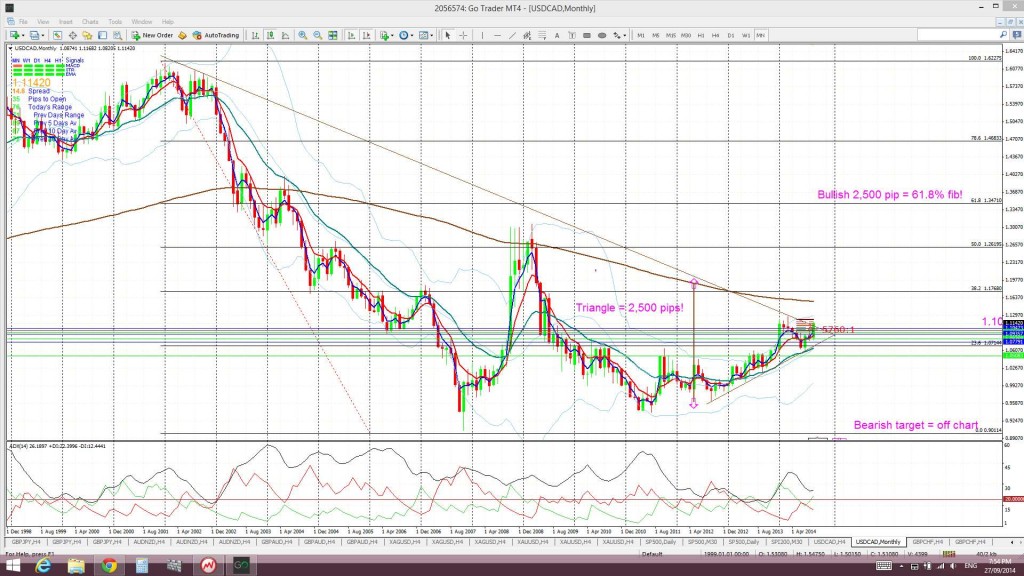Select the arrow cursor tool
The image size is (1024, 576).
448,35
